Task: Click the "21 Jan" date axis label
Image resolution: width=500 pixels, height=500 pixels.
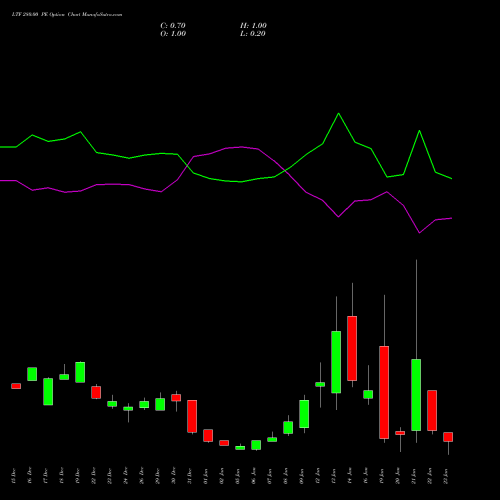Action: [413, 476]
